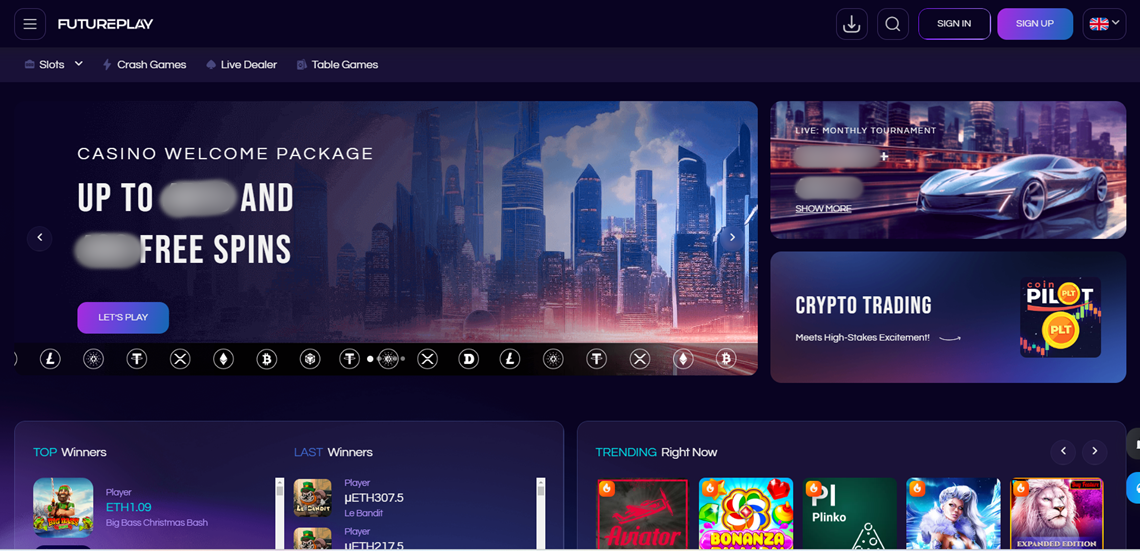Open the Bonanza game thumbnail
The width and height of the screenshot is (1140, 551).
point(746,513)
